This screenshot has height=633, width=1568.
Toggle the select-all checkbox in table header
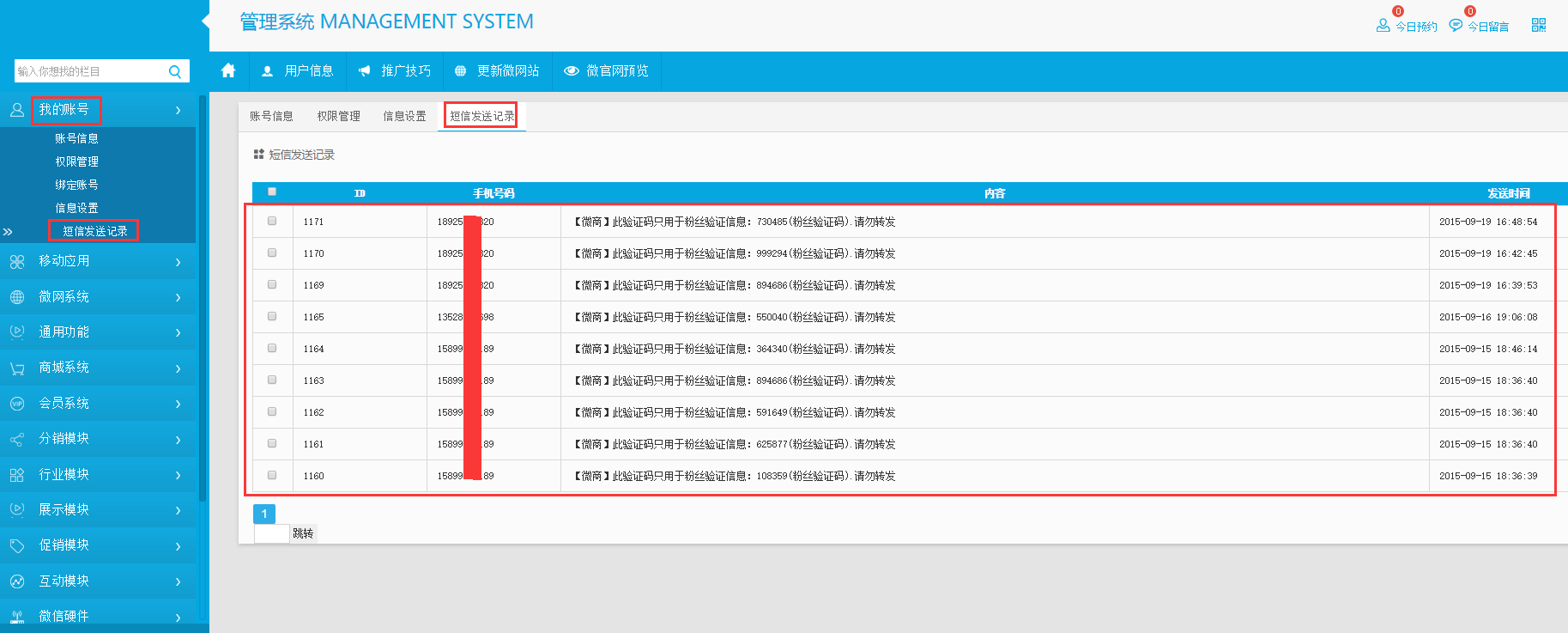[272, 192]
